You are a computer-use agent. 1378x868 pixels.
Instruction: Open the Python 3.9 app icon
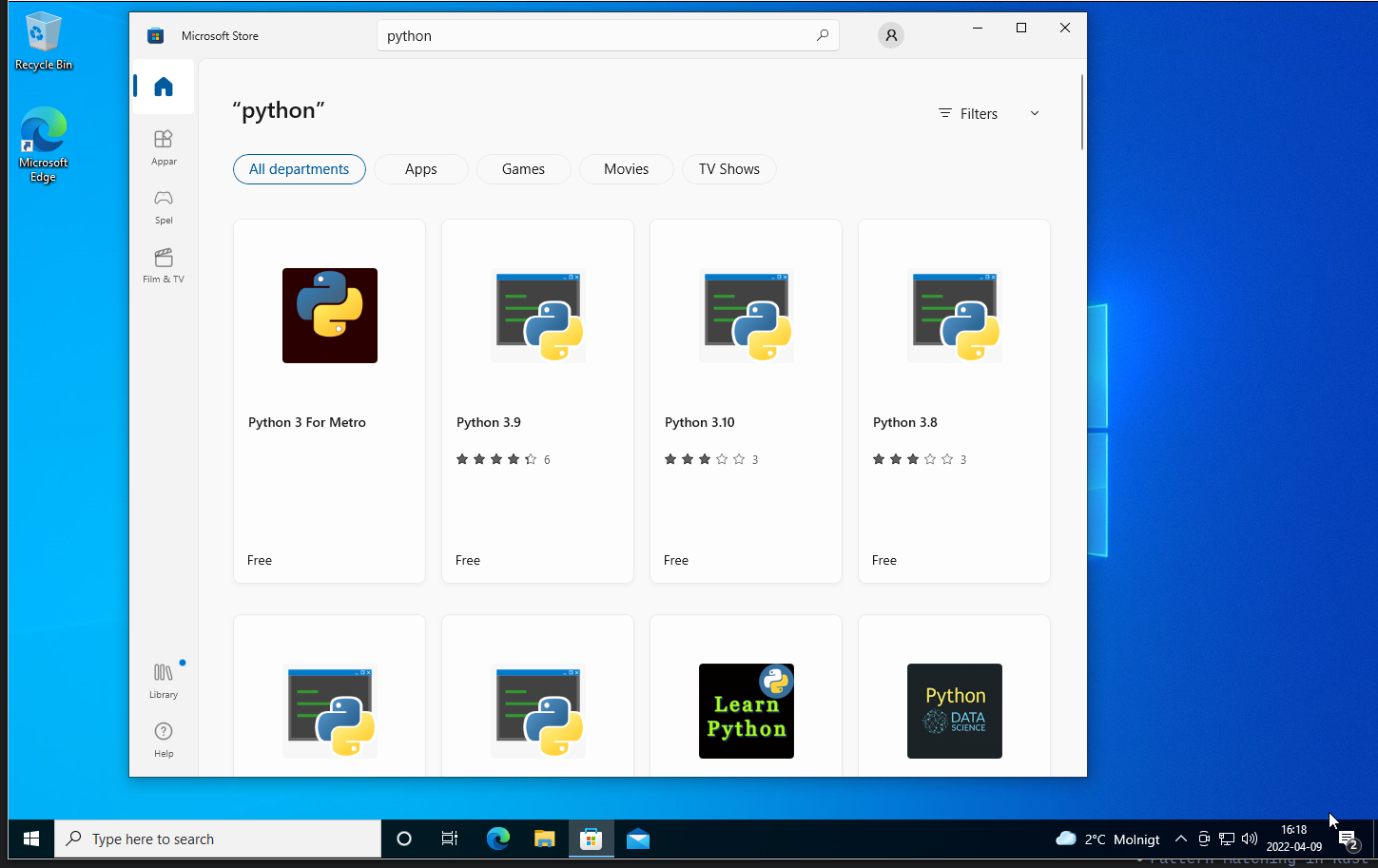[x=538, y=316]
